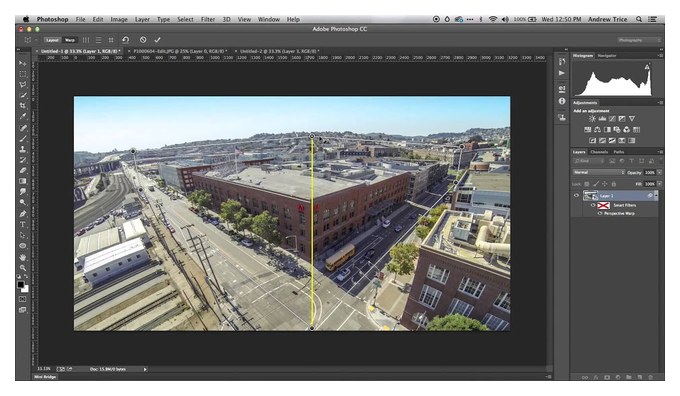Switch perspective warp to Warp mode
The height and width of the screenshot is (396, 680).
(x=69, y=40)
